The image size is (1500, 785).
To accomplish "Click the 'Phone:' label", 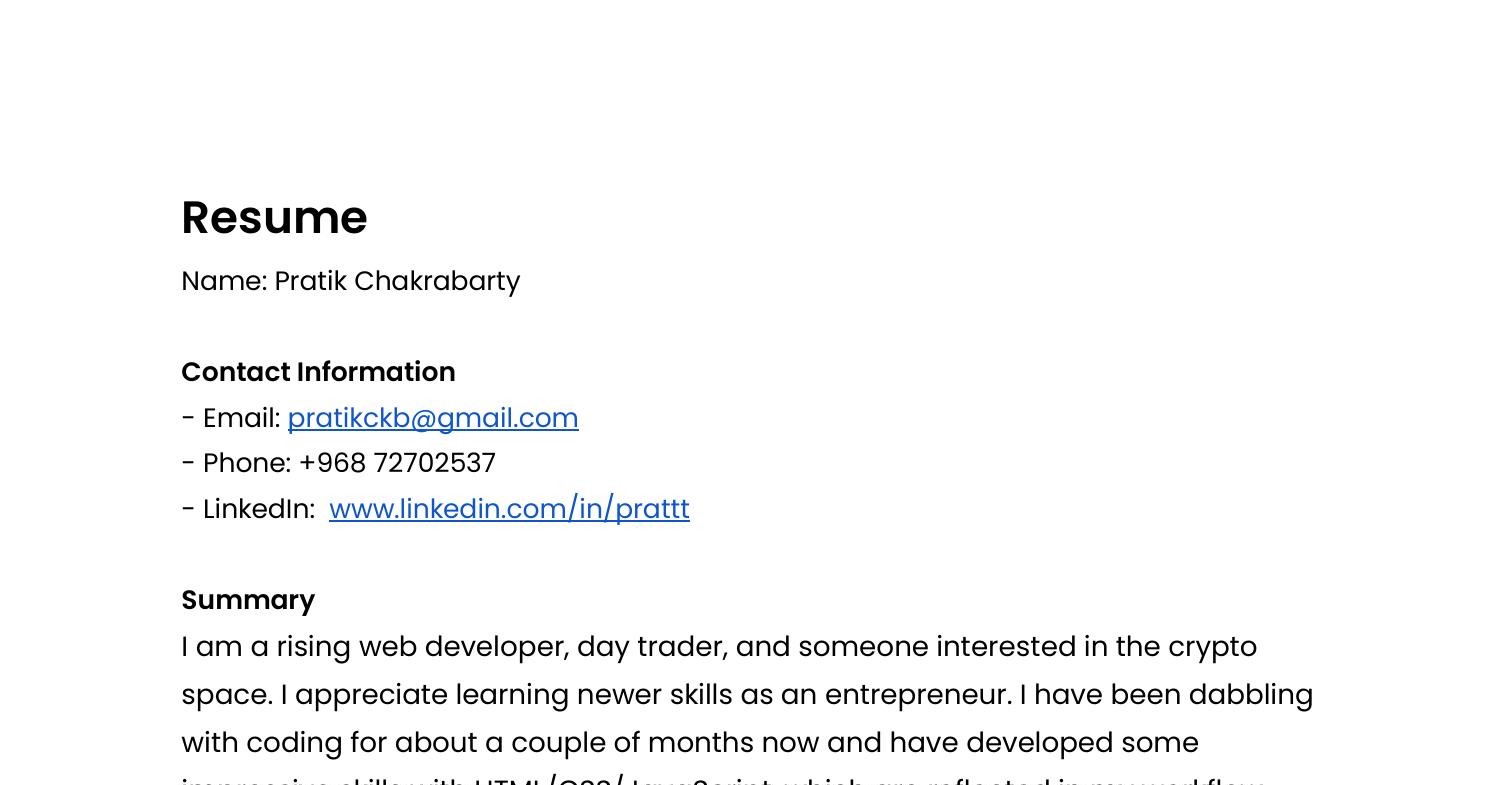I will tap(246, 464).
